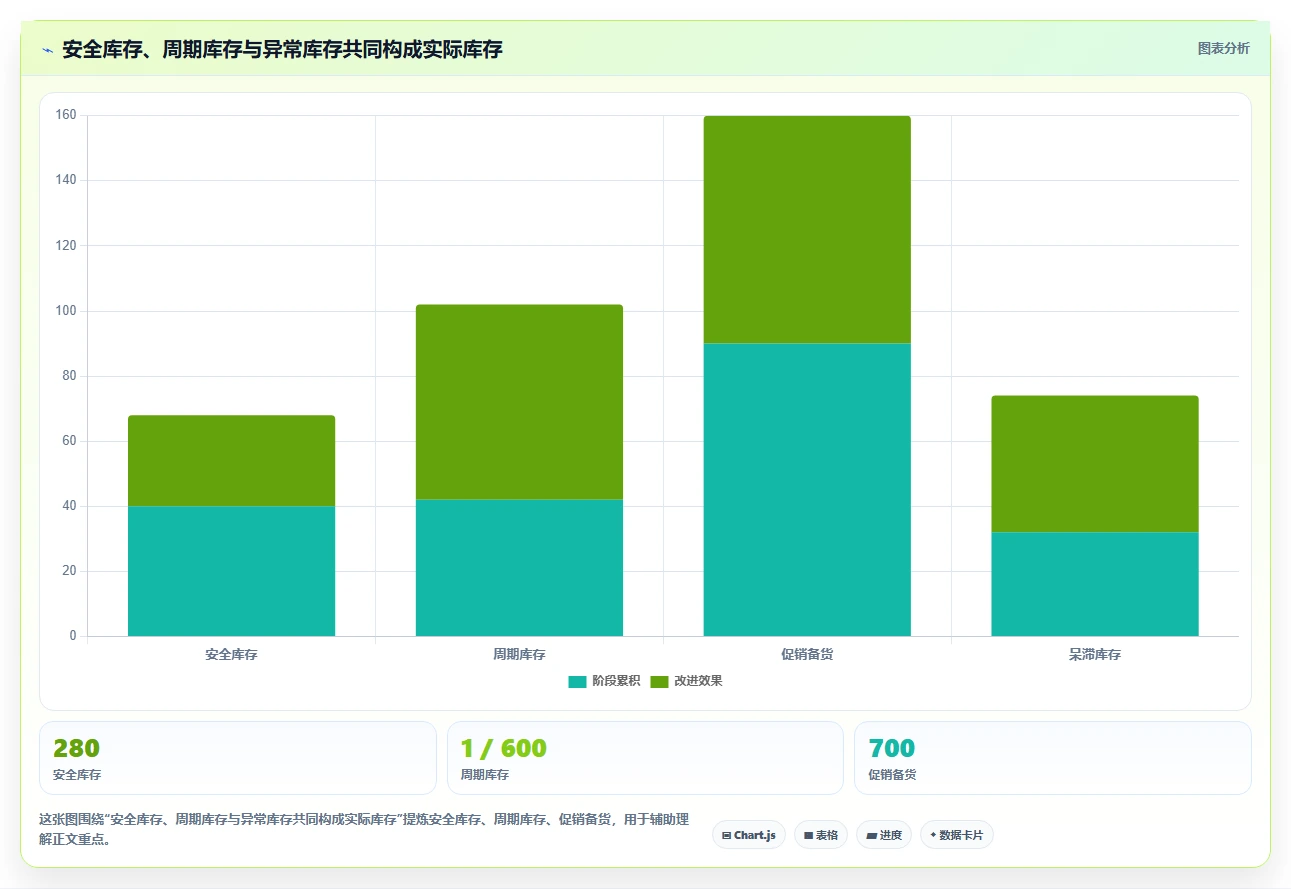Screen dimensions: 1291x889
Task: Click the x-axis label 安全库存
Action: tap(231, 655)
